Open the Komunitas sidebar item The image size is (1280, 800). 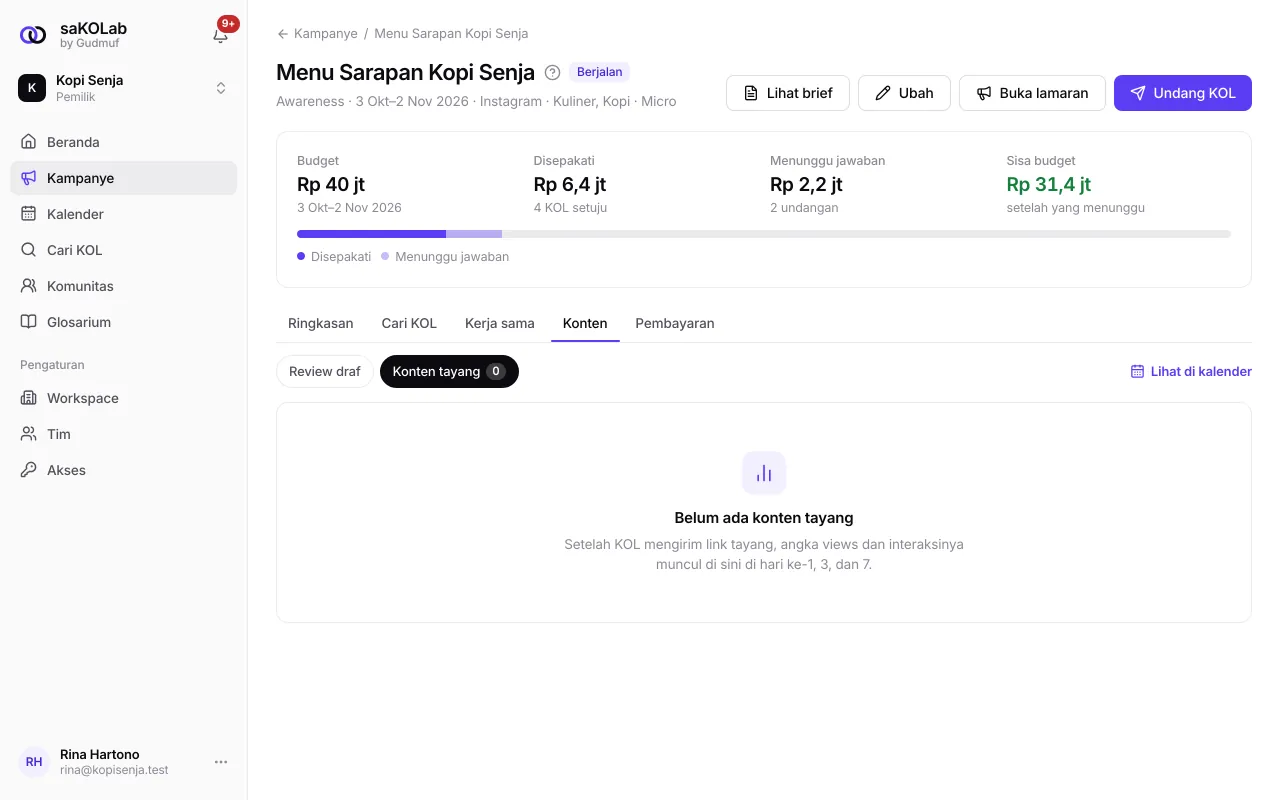tap(124, 286)
